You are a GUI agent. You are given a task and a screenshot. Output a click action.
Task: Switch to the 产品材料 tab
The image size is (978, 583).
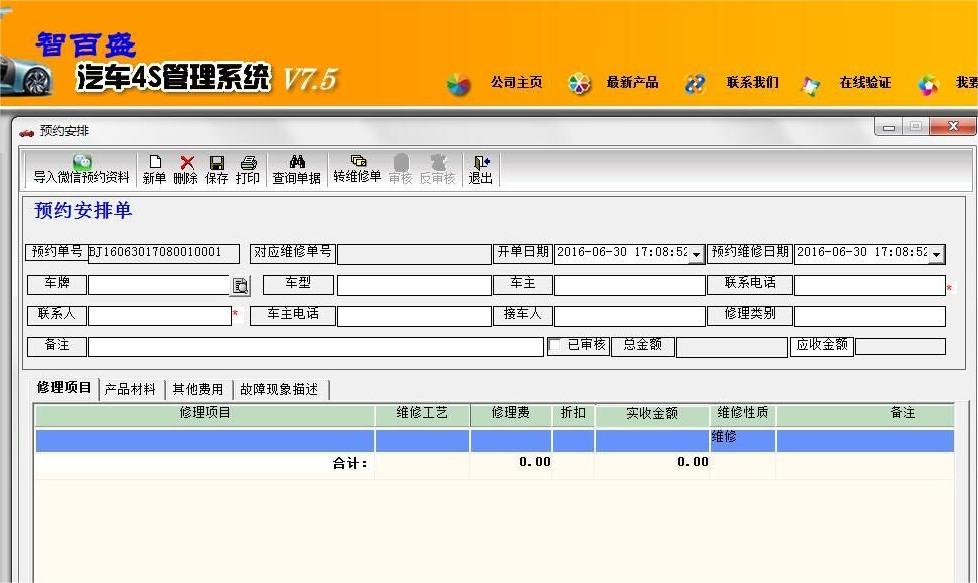tap(130, 389)
